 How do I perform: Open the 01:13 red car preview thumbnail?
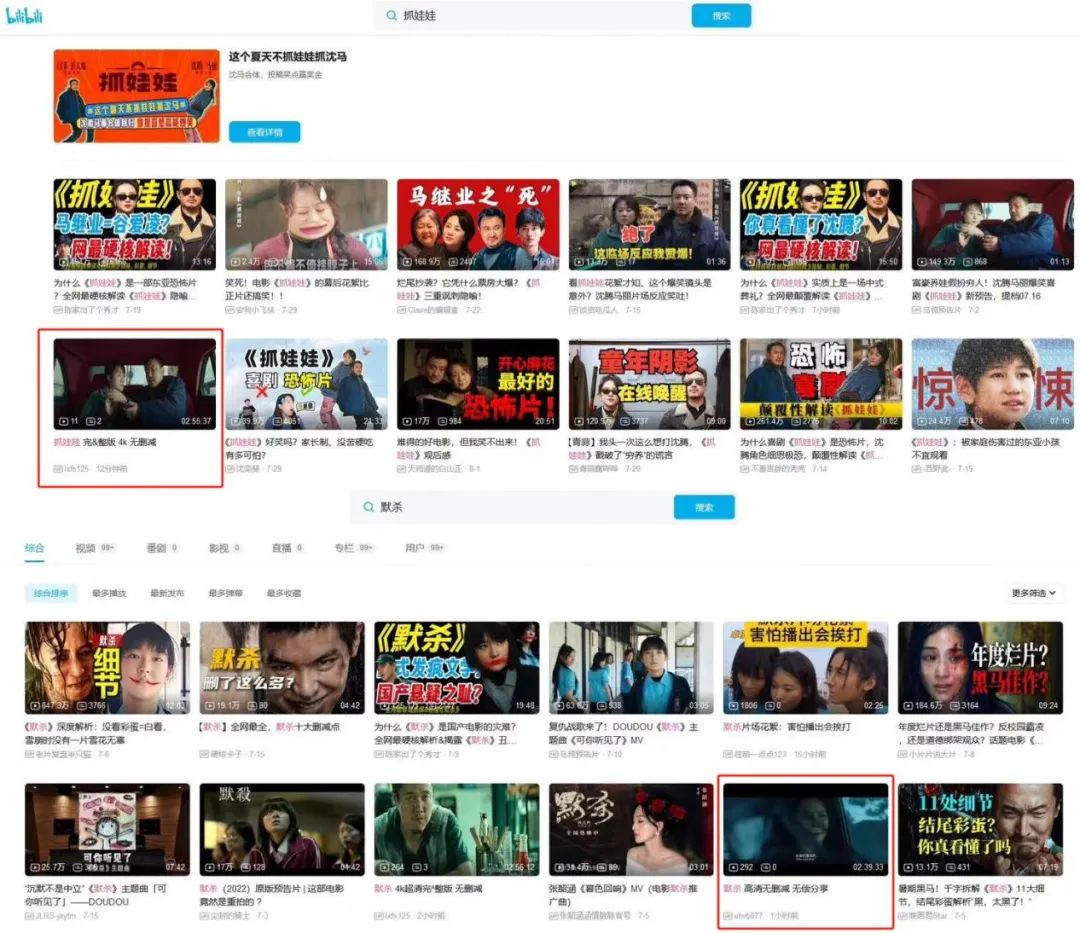click(993, 224)
